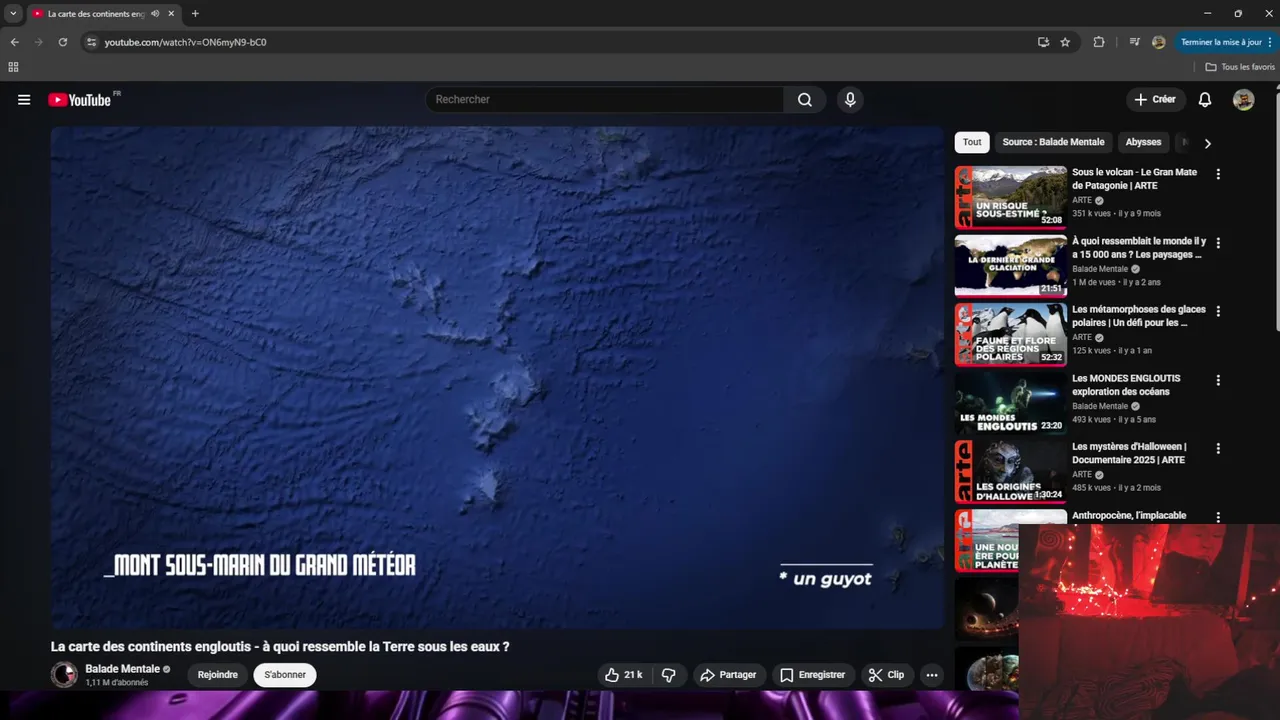
Task: Open the UN RISQUE SOUS-ESTIMÉ thumbnail
Action: click(1010, 198)
